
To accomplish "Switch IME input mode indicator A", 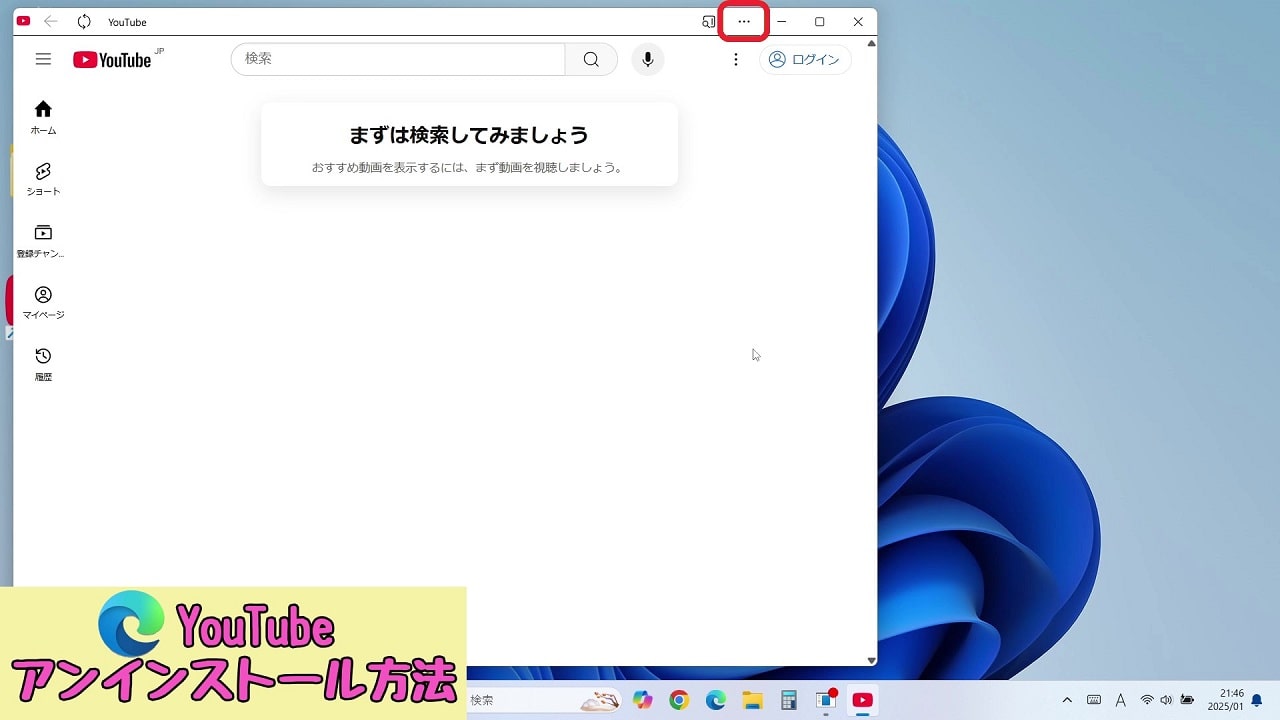I will (x=1121, y=700).
